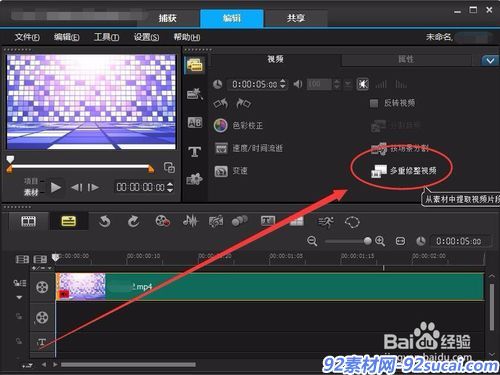Viewport: 500px width, 375px height.
Task: Open the media library icon
Action: [195, 65]
